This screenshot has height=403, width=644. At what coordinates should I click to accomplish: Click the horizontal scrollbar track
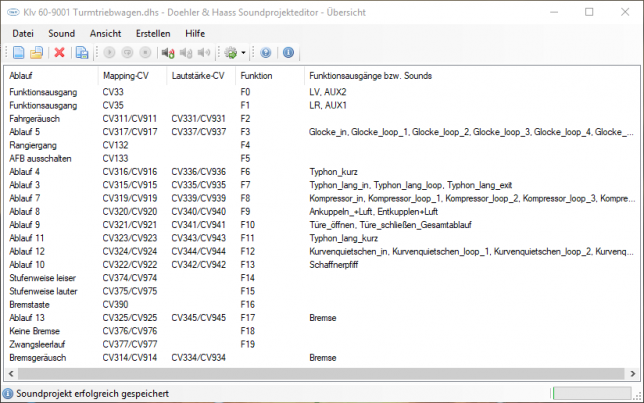pos(322,373)
